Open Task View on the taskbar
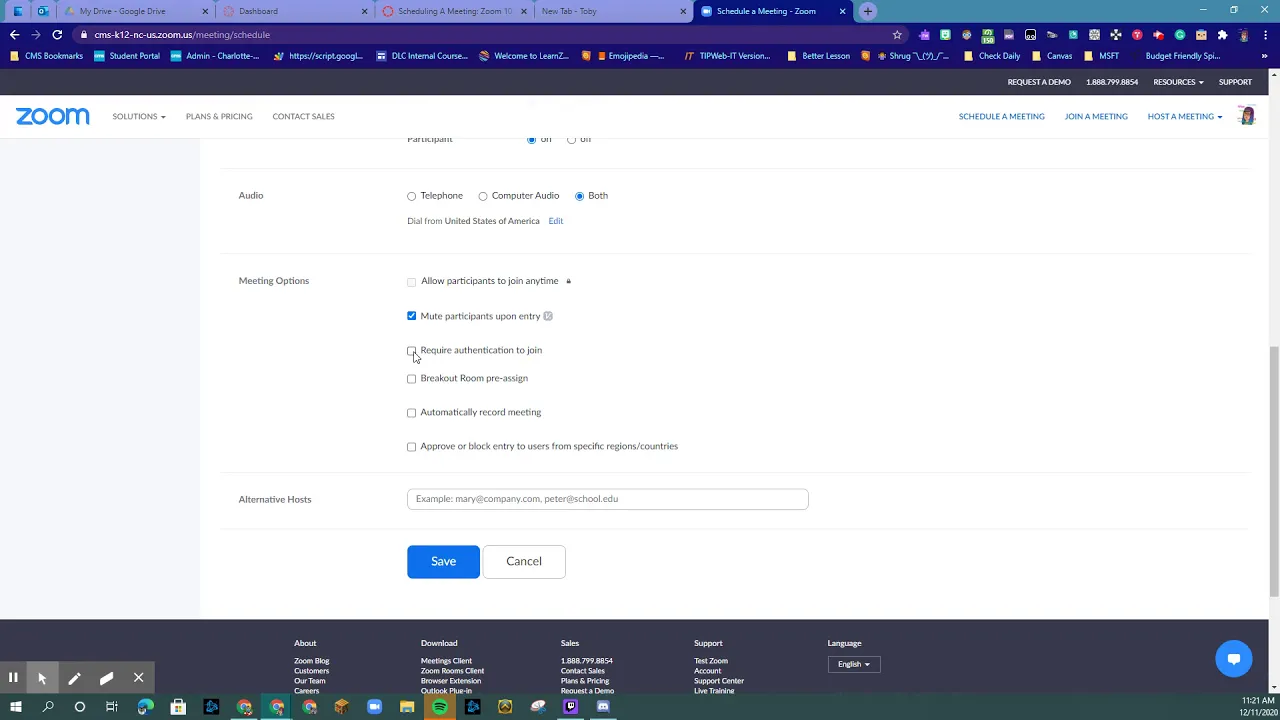Screen dimensions: 1280x720 (112, 707)
